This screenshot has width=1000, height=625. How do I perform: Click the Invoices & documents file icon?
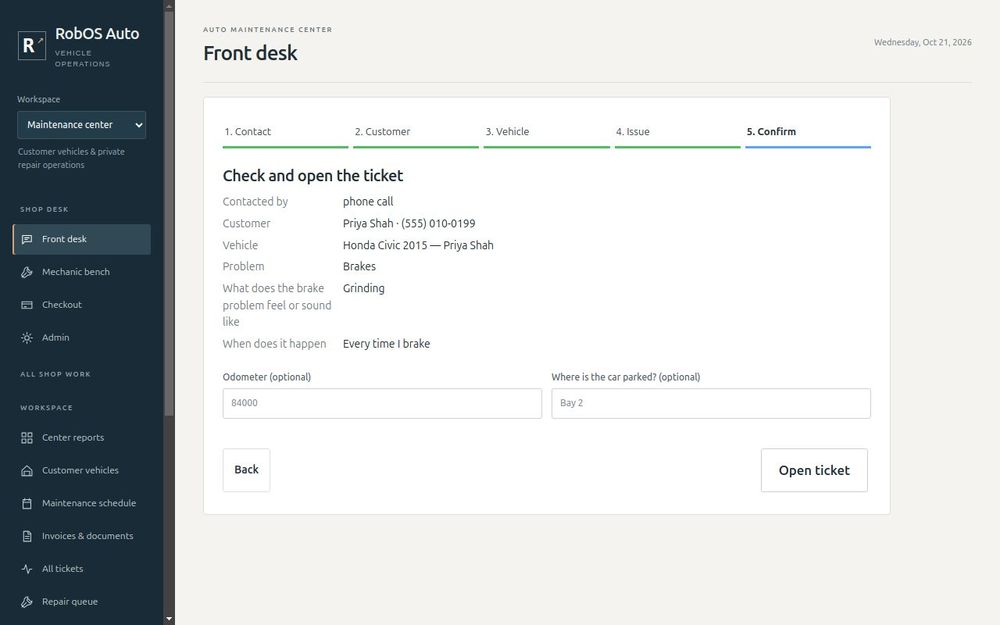click(x=27, y=536)
